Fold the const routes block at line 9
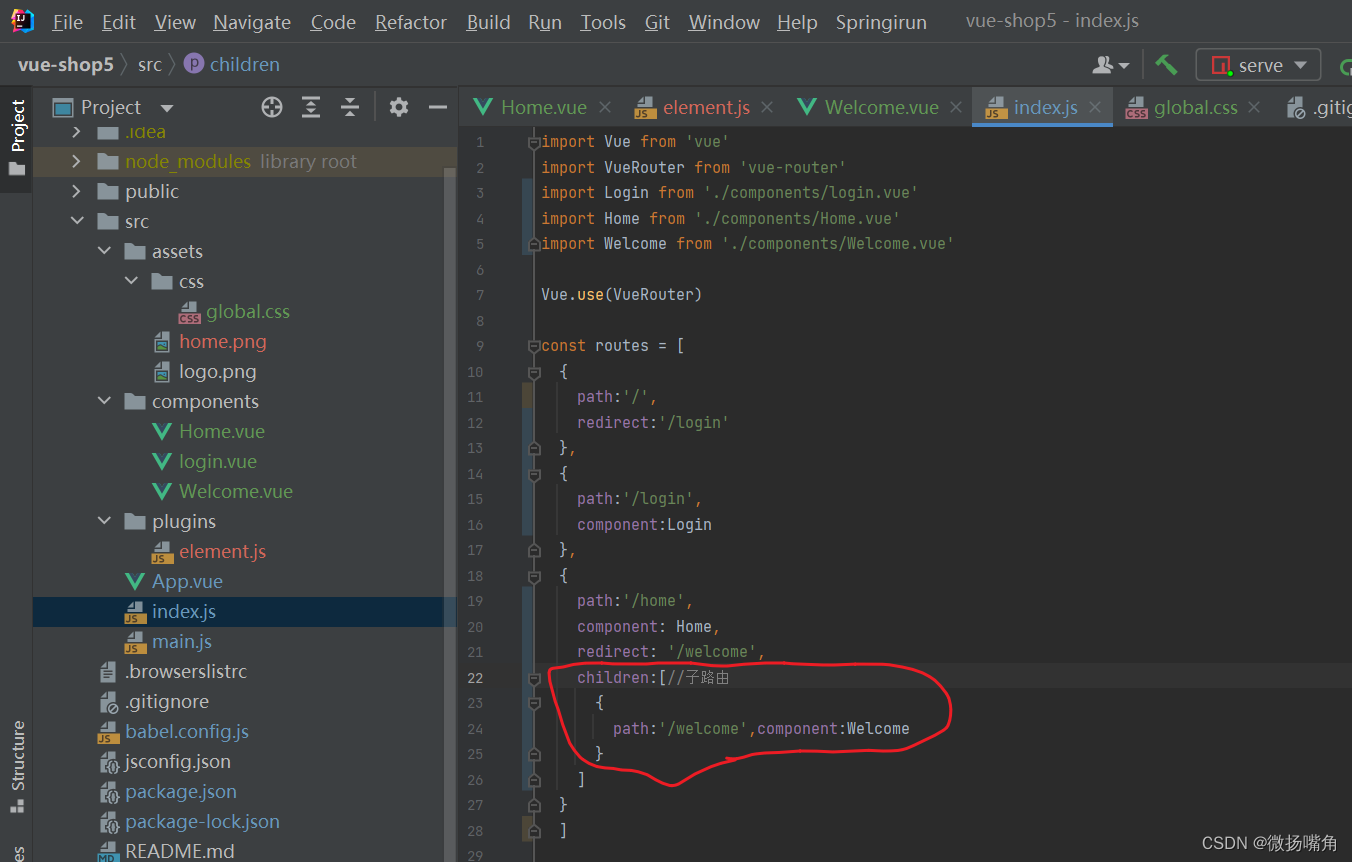Image resolution: width=1352 pixels, height=862 pixels. (534, 346)
